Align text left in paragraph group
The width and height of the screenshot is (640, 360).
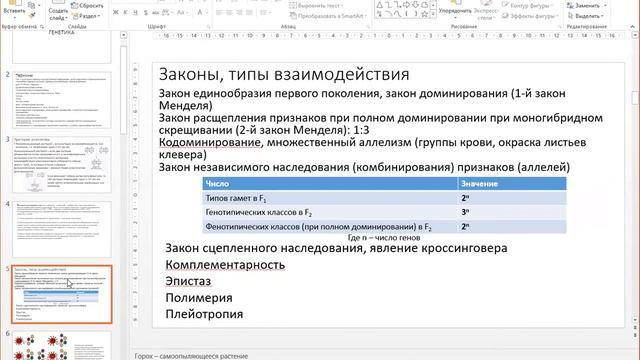pyautogui.click(x=219, y=13)
